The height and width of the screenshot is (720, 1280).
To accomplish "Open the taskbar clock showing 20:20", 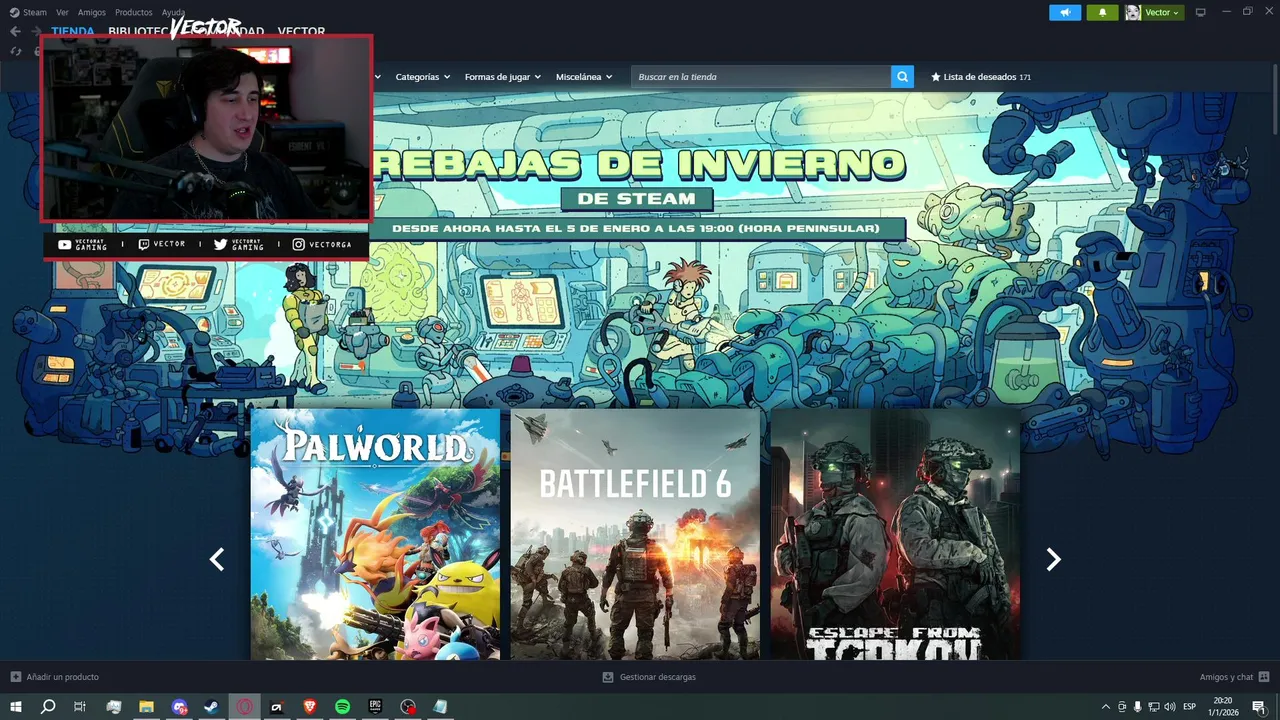I will [x=1223, y=706].
